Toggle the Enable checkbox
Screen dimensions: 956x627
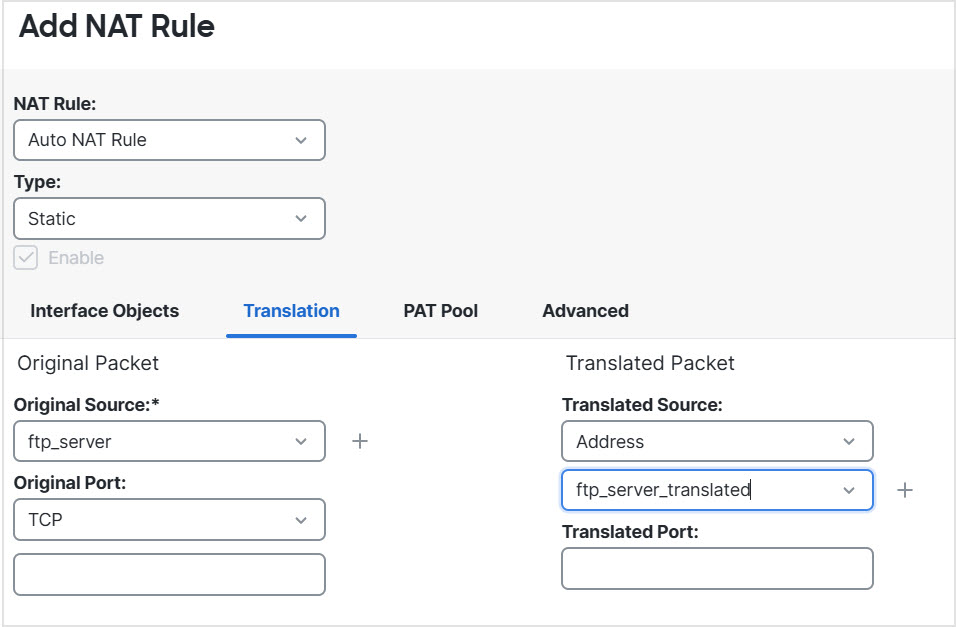click(26, 258)
